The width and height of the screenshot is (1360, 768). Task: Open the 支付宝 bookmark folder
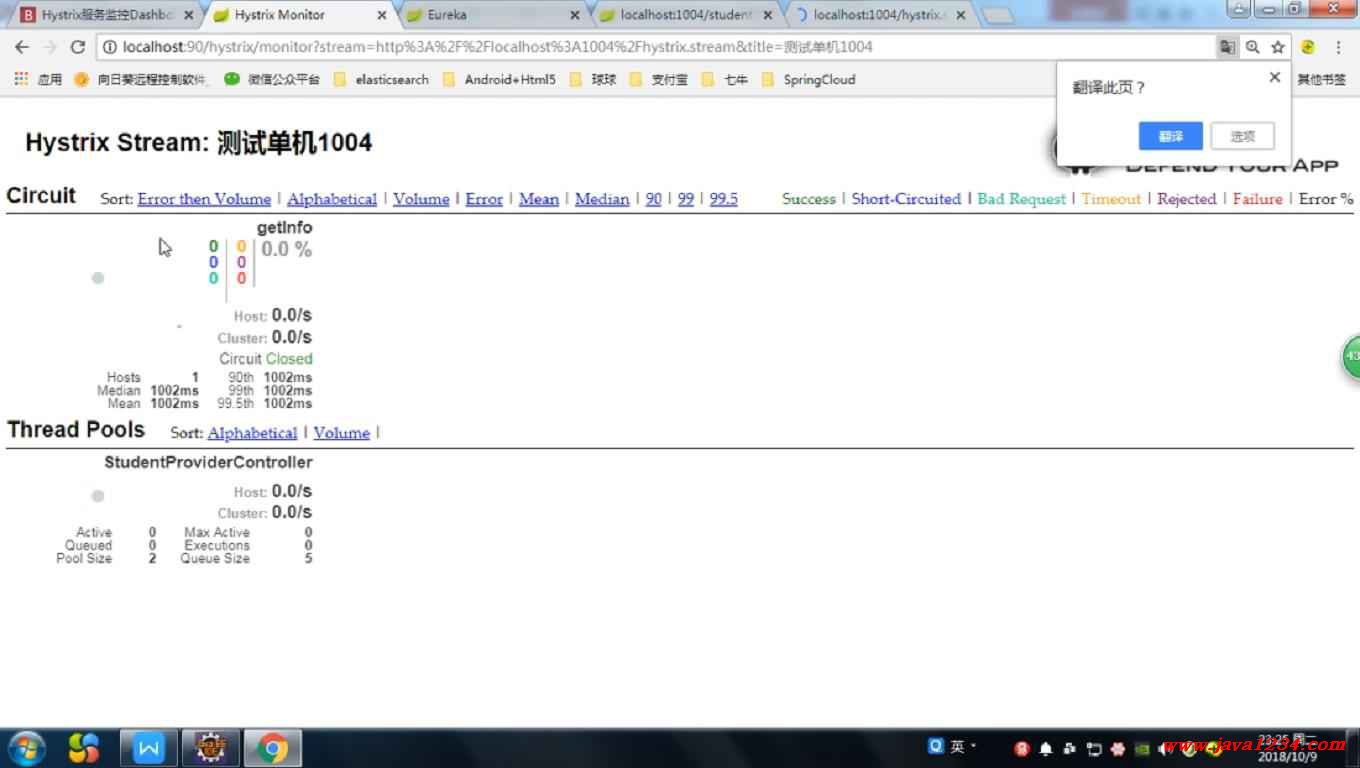tap(659, 79)
